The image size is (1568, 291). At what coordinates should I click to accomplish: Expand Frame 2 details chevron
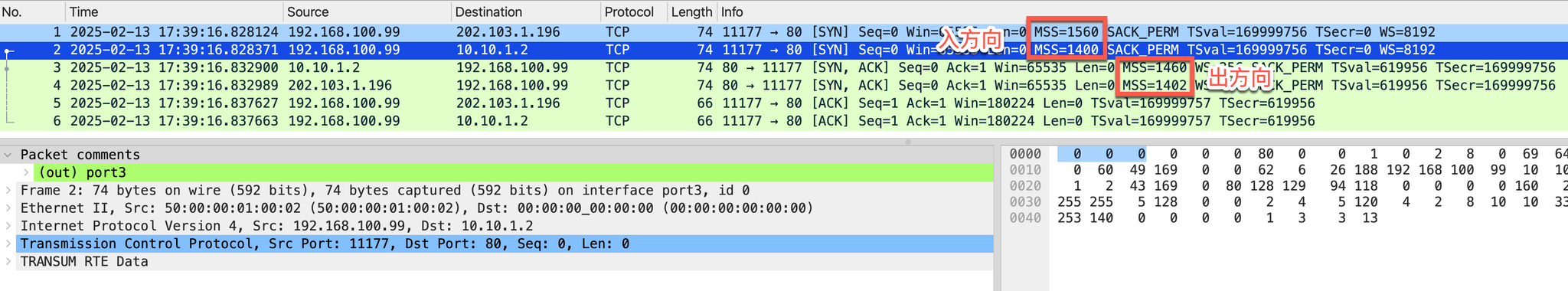[8, 191]
